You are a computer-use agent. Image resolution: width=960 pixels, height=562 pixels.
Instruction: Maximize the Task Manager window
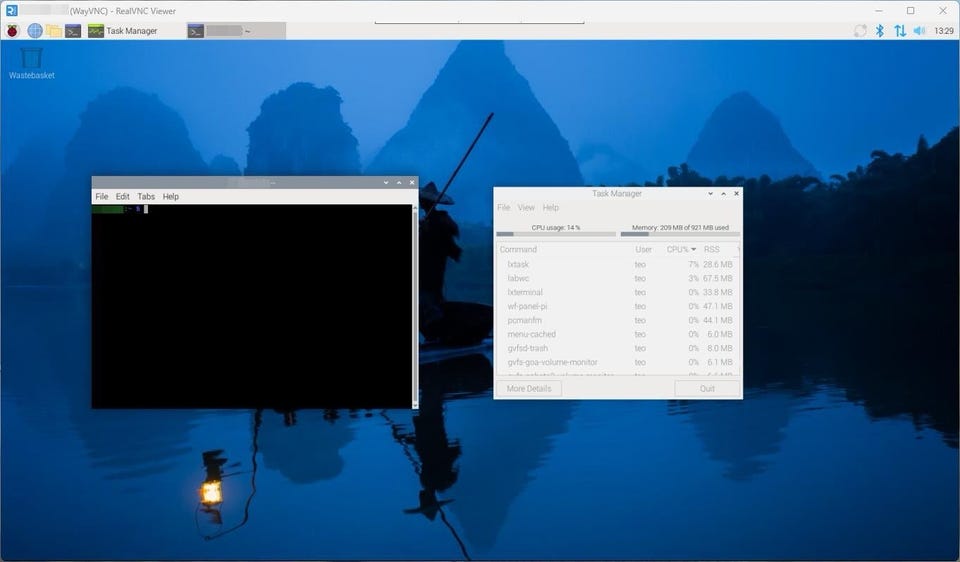click(724, 193)
